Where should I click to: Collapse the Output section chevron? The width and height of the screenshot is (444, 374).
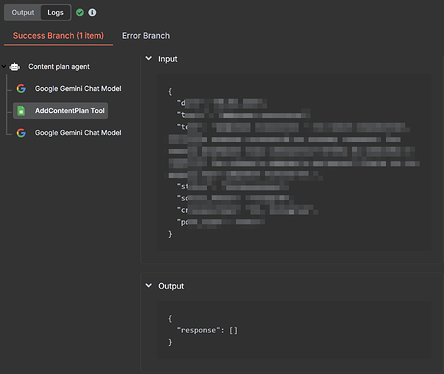pos(149,286)
